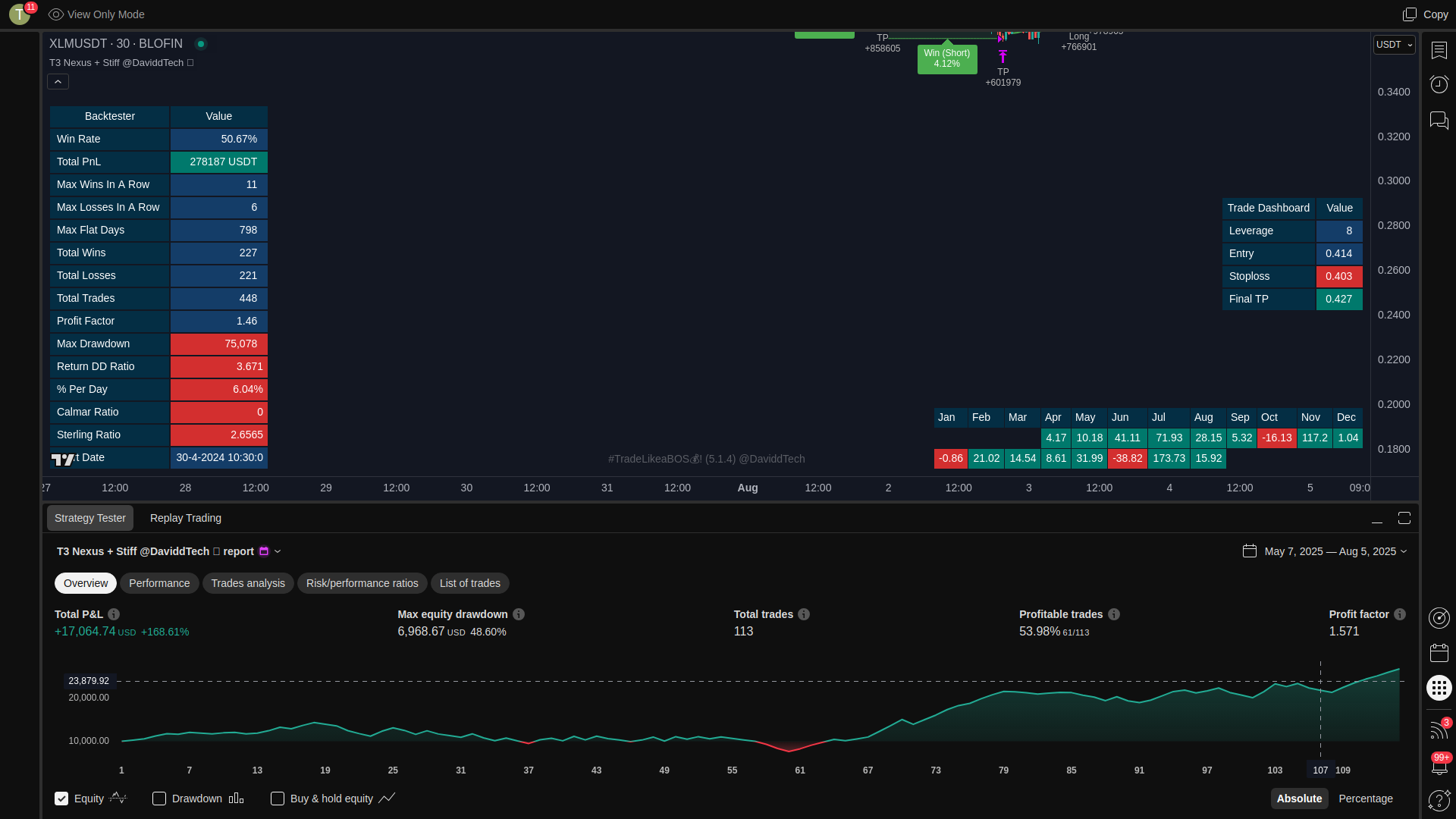
Task: Maximize the Strategy Tester panel
Action: (1404, 518)
